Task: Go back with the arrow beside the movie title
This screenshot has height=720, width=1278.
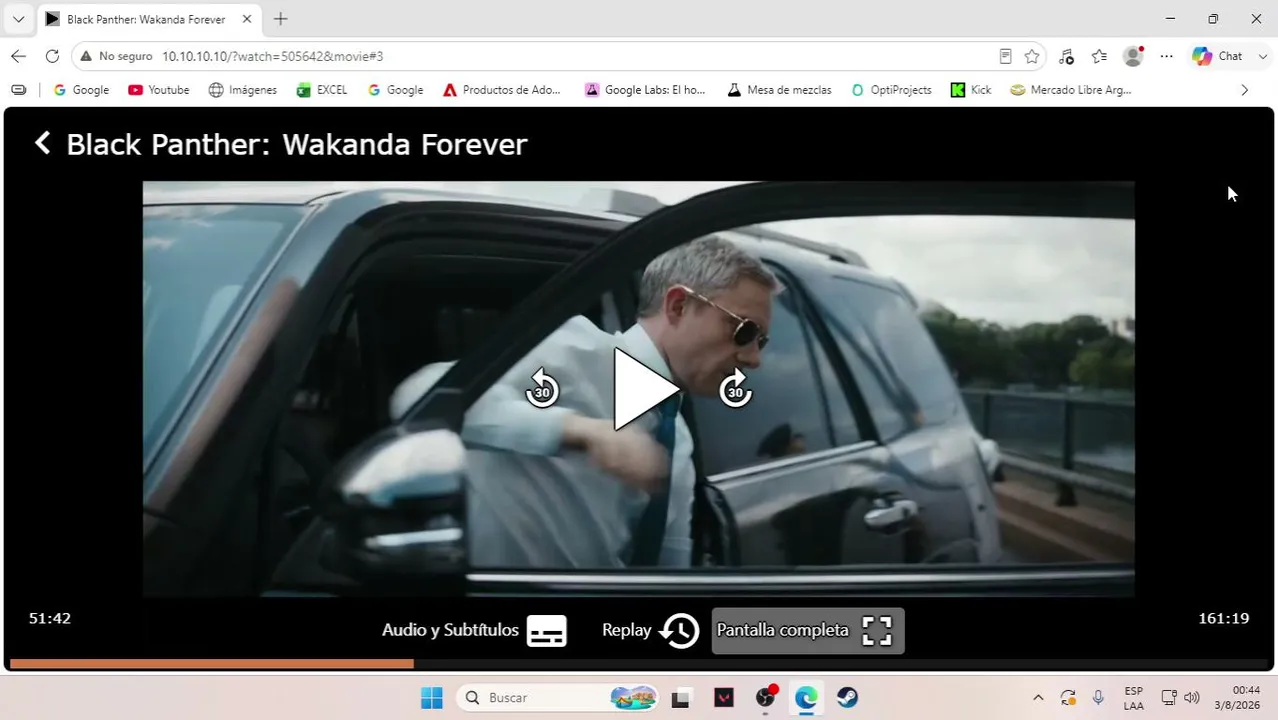Action: [x=42, y=144]
